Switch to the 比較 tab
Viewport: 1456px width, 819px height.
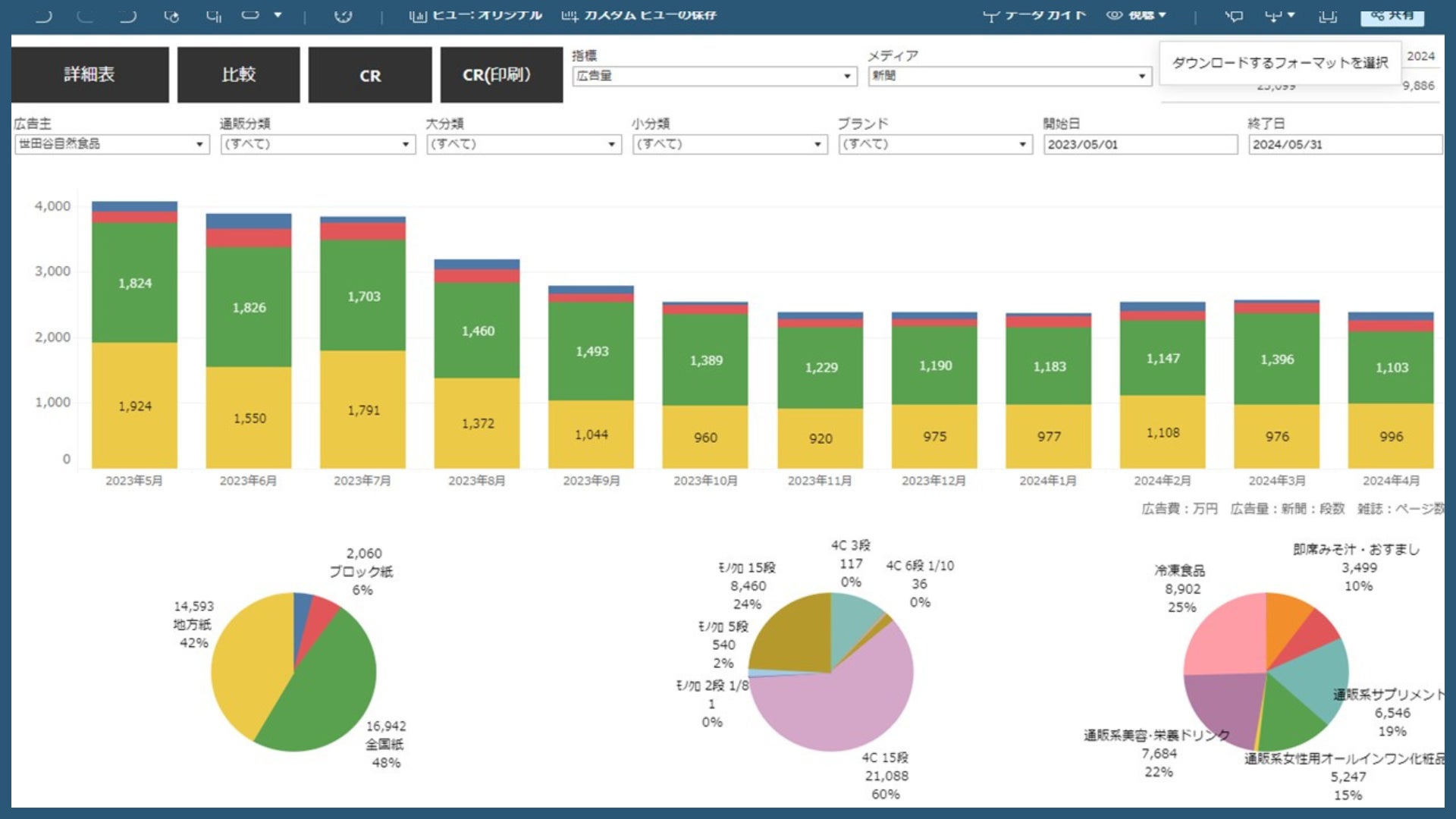(238, 74)
